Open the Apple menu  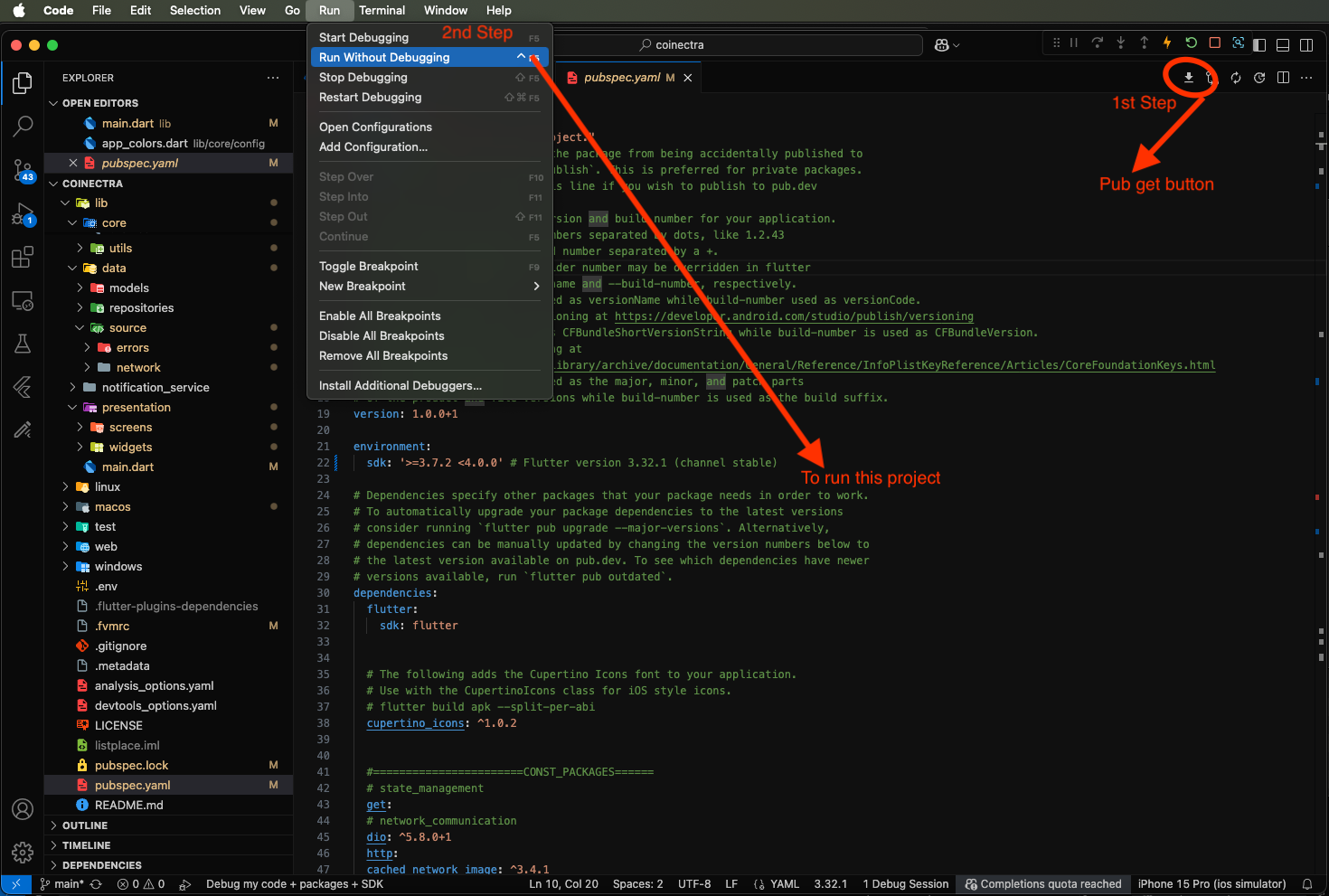tap(19, 10)
